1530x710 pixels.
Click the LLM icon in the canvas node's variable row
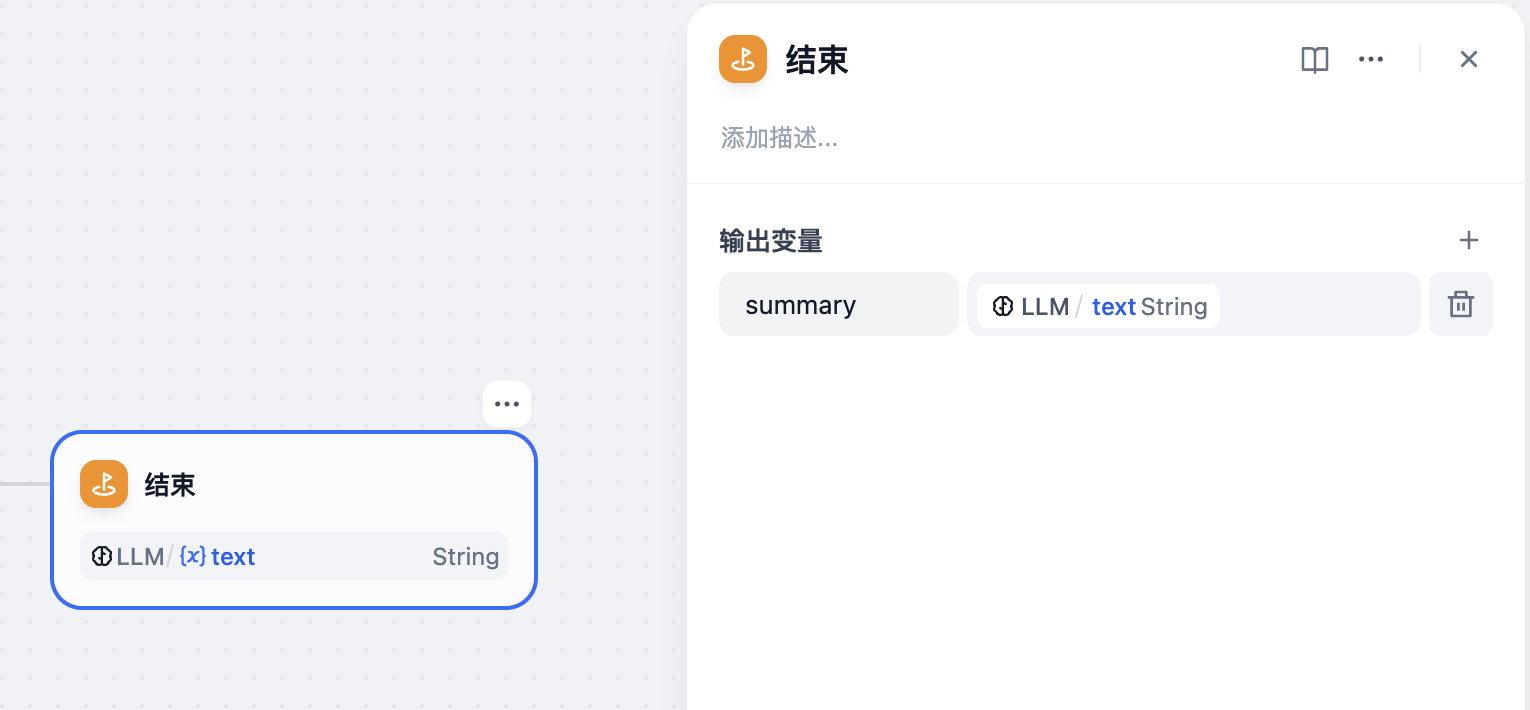101,556
